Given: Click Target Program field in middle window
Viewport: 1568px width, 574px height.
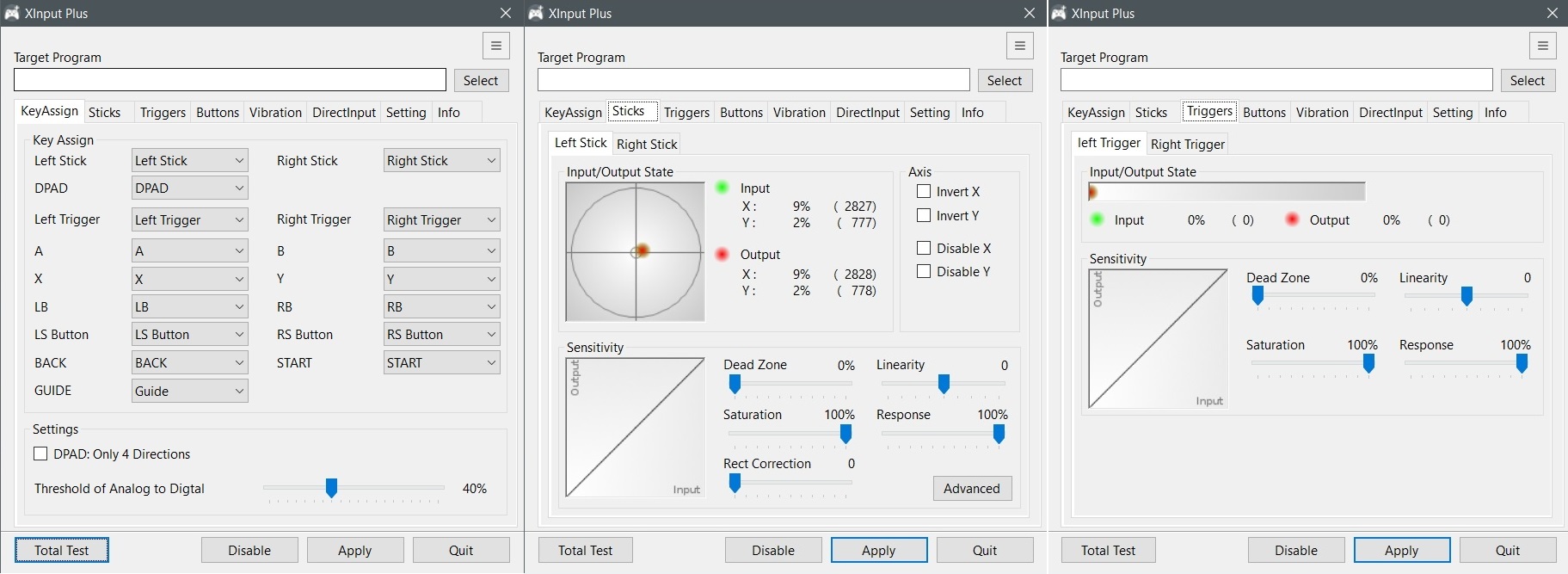Looking at the screenshot, I should pyautogui.click(x=753, y=80).
